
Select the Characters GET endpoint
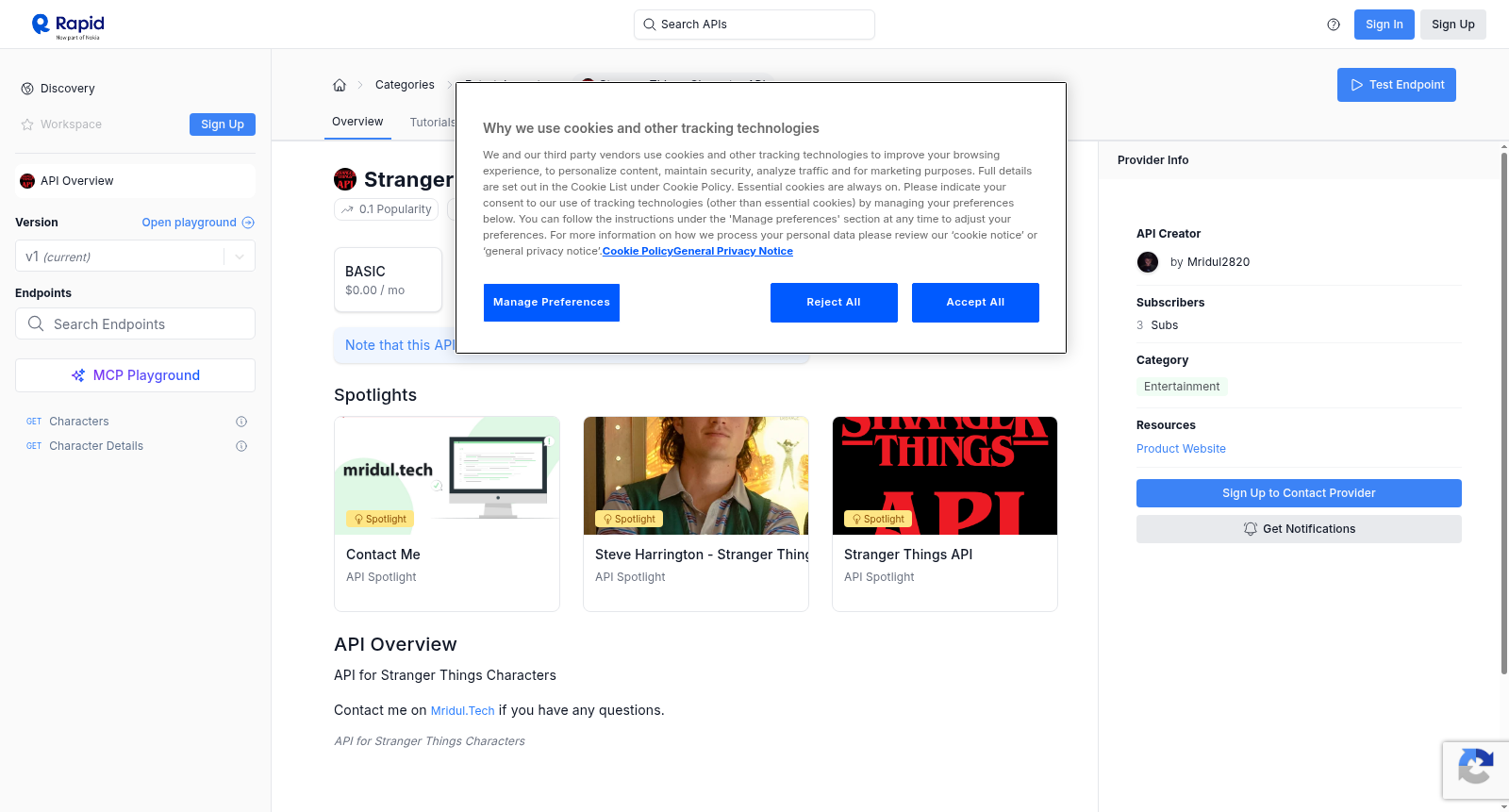coord(79,422)
